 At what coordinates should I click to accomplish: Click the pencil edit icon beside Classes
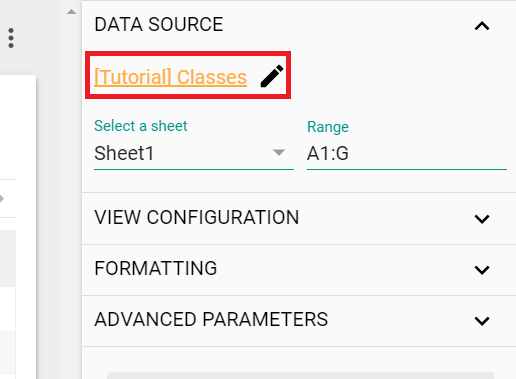[x=272, y=76]
